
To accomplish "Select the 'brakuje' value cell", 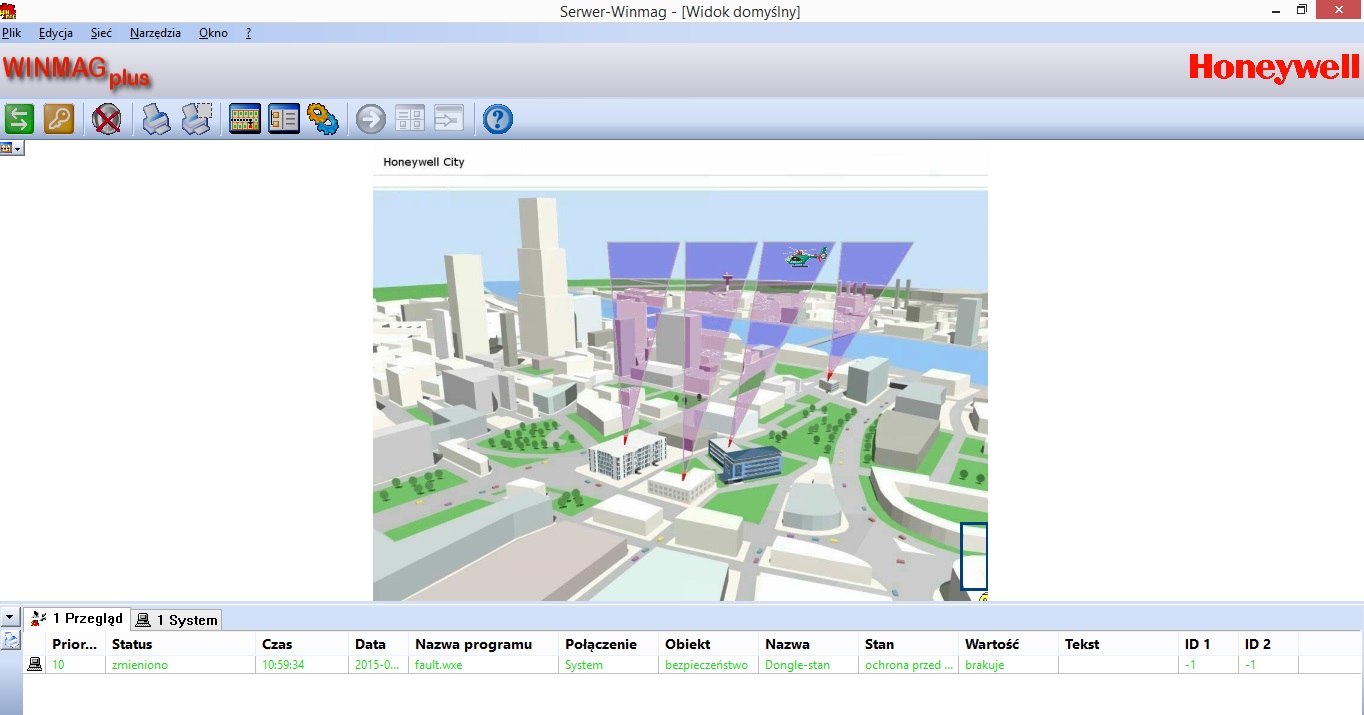I will click(x=1009, y=664).
